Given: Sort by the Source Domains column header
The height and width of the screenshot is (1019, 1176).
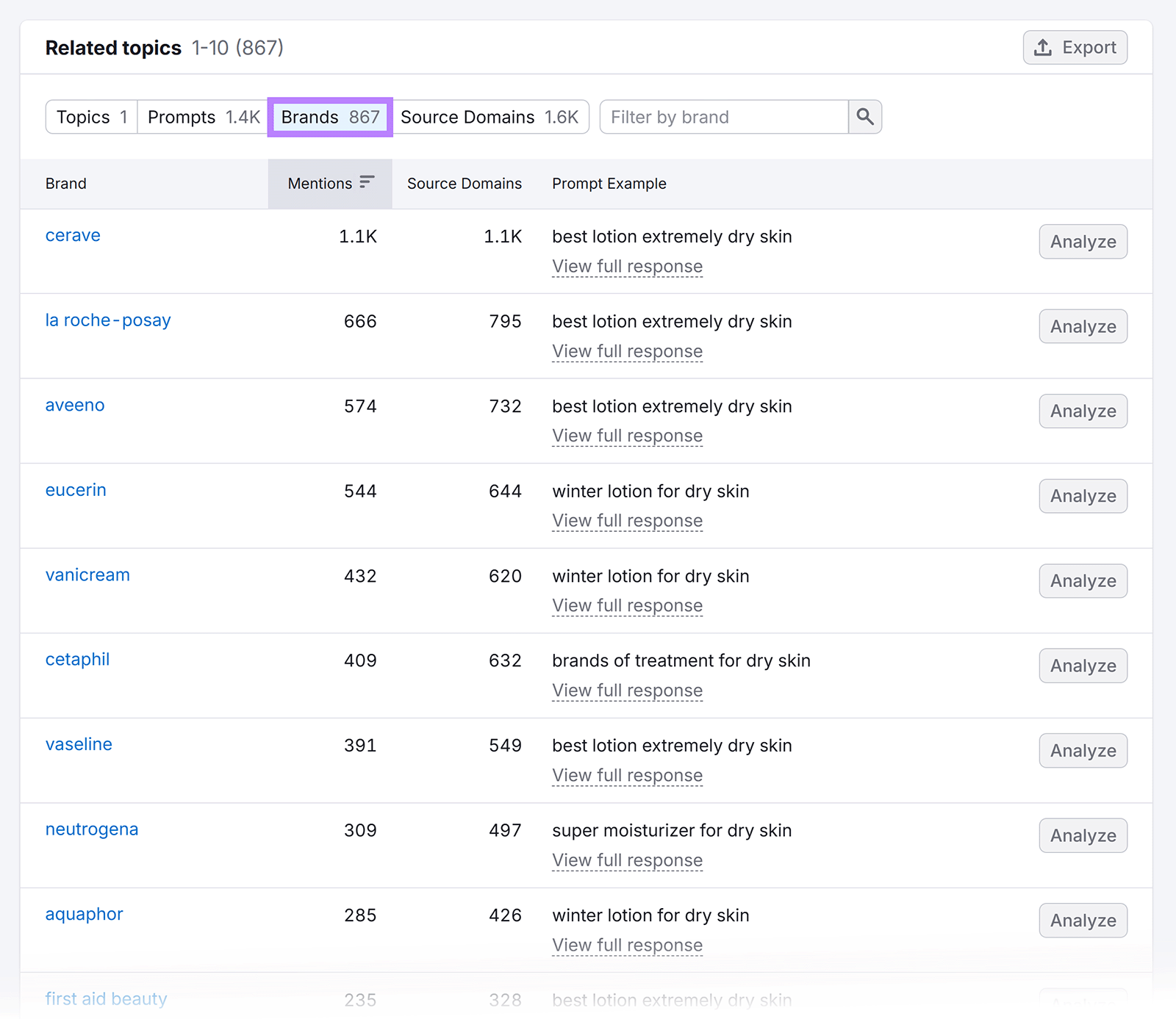Looking at the screenshot, I should (464, 184).
